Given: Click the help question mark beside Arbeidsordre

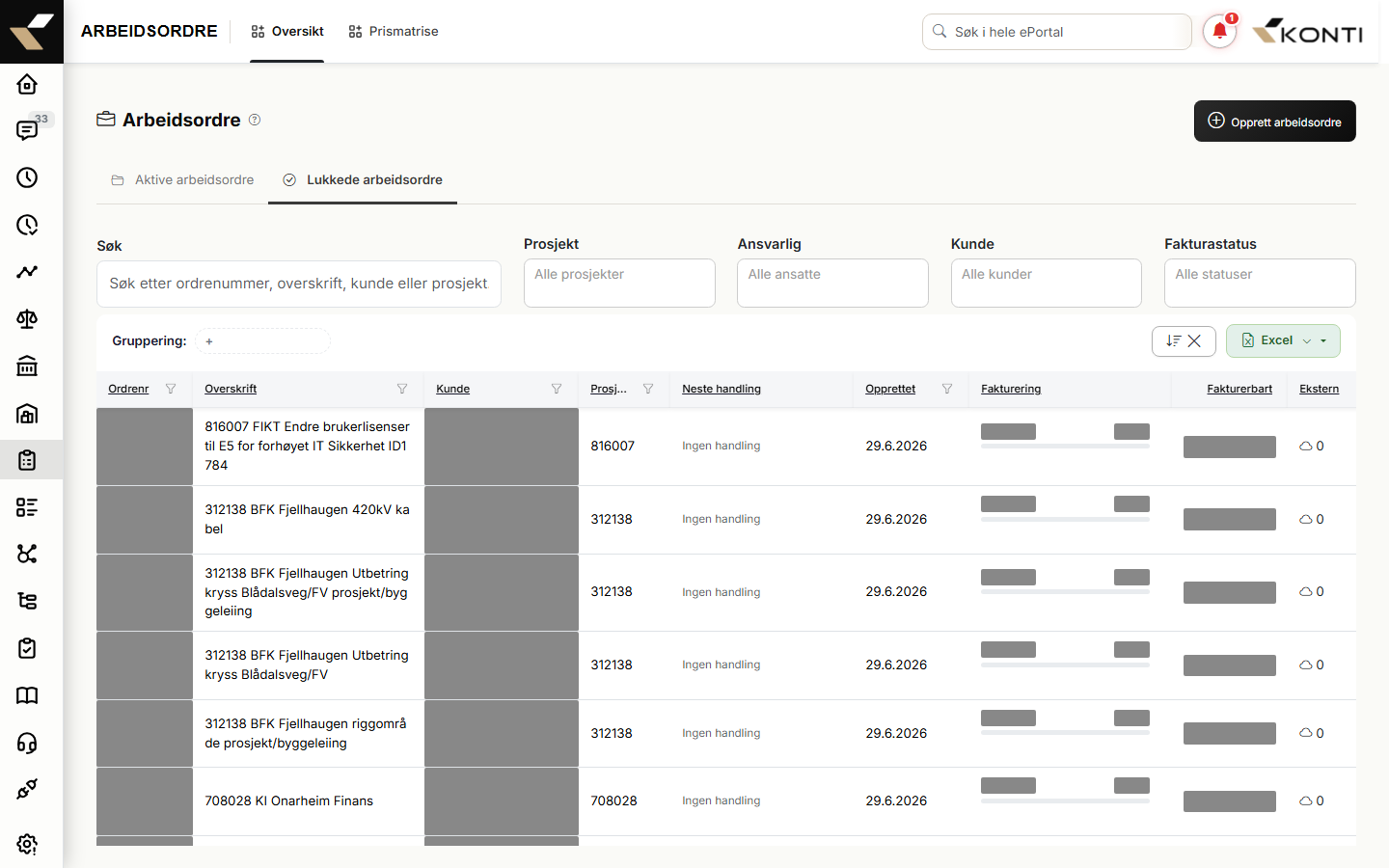Looking at the screenshot, I should [255, 120].
